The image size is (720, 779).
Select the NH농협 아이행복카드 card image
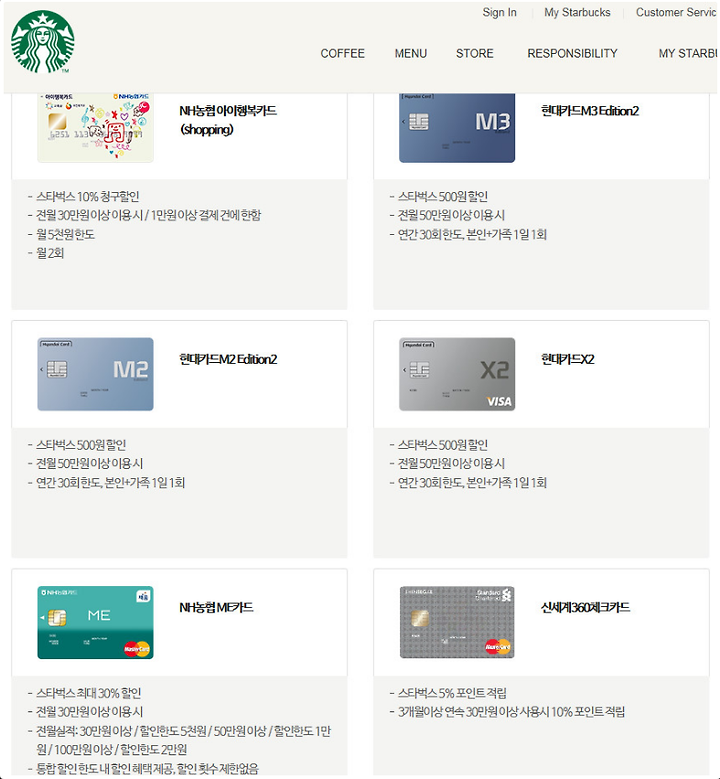[95, 127]
